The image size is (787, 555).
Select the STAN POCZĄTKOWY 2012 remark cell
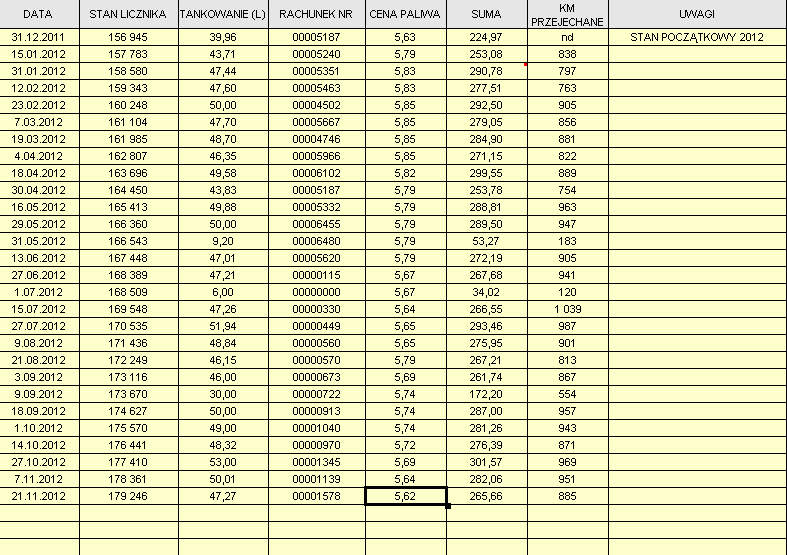696,37
